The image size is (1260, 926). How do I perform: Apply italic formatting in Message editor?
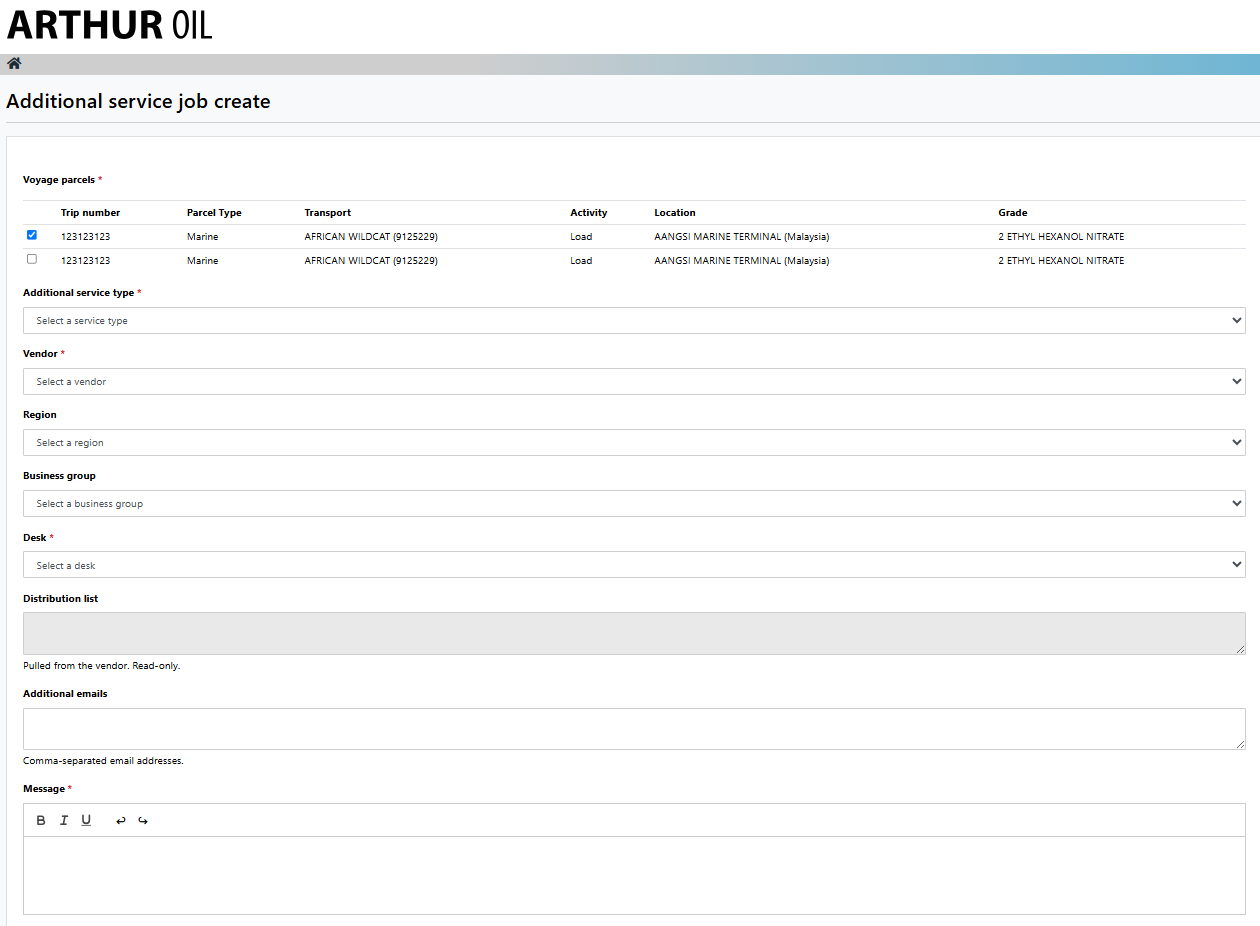(x=64, y=820)
